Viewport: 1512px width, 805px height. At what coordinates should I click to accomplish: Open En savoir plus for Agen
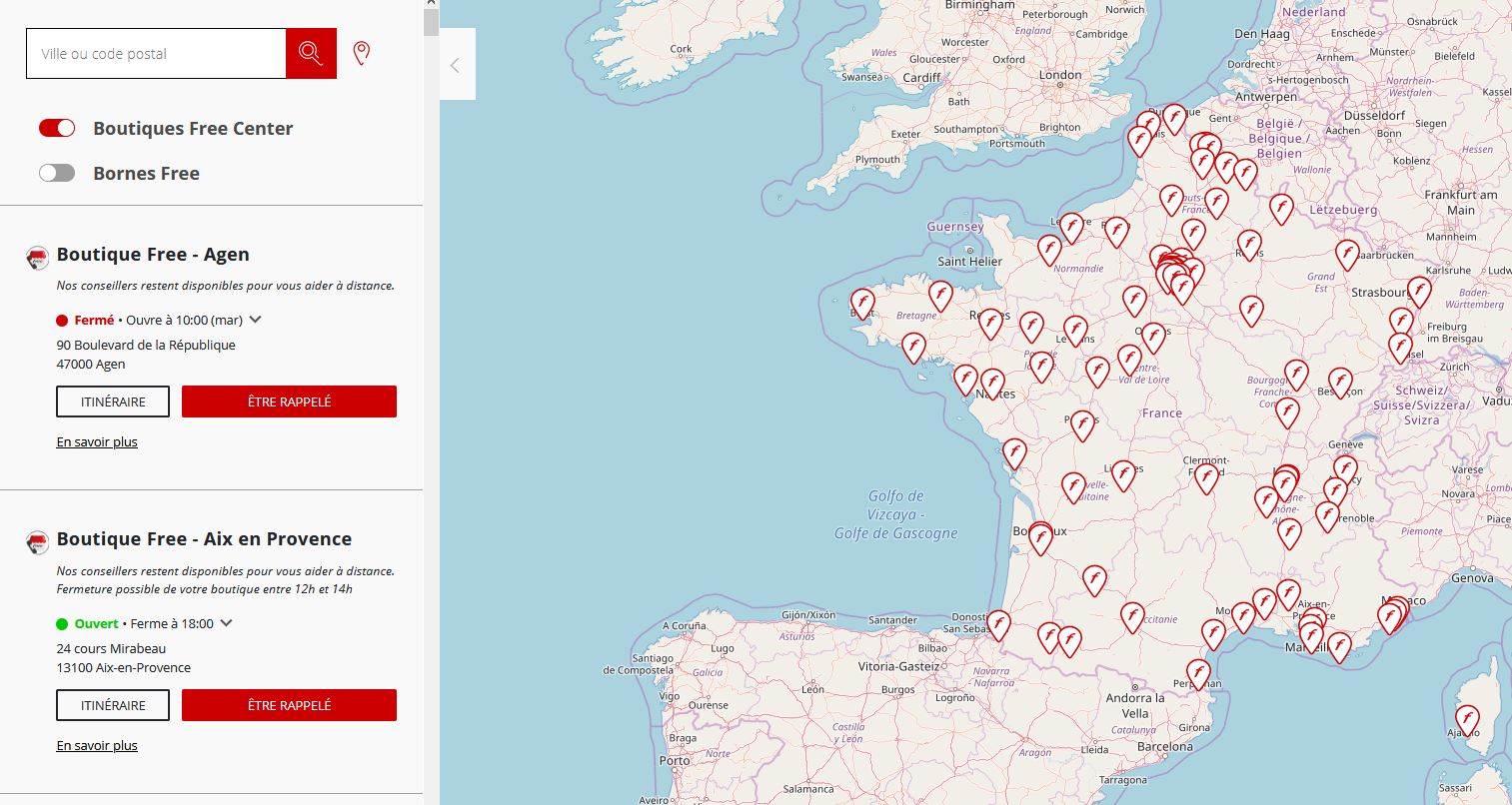tap(97, 441)
